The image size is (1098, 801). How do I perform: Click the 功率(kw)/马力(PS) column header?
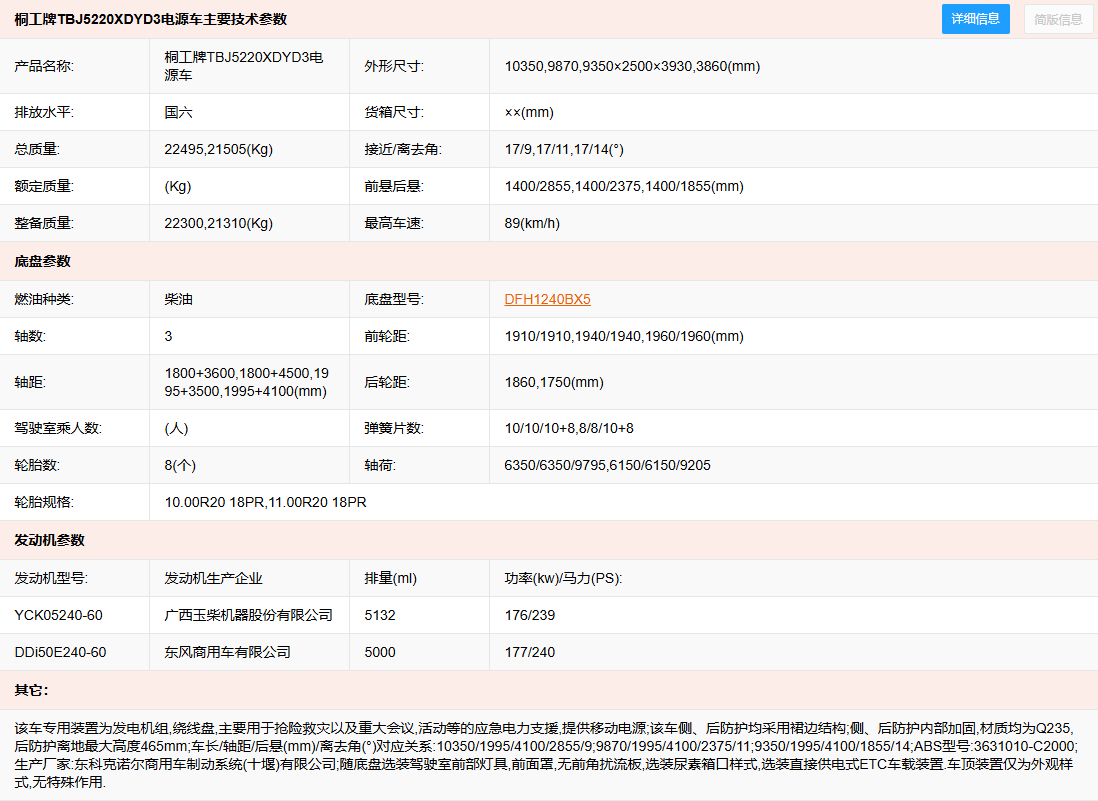(x=563, y=578)
